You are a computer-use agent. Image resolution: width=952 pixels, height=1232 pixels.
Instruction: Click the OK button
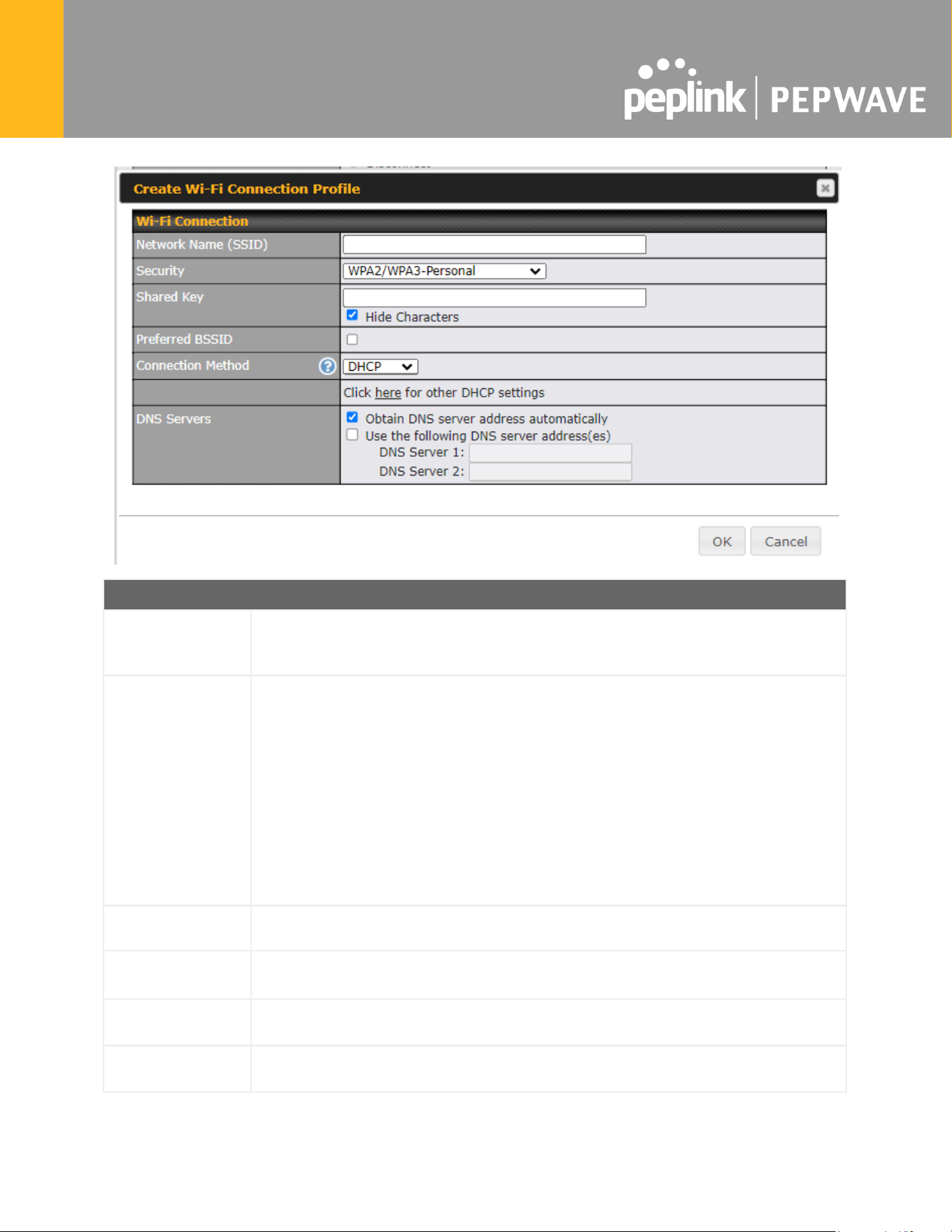coord(722,541)
